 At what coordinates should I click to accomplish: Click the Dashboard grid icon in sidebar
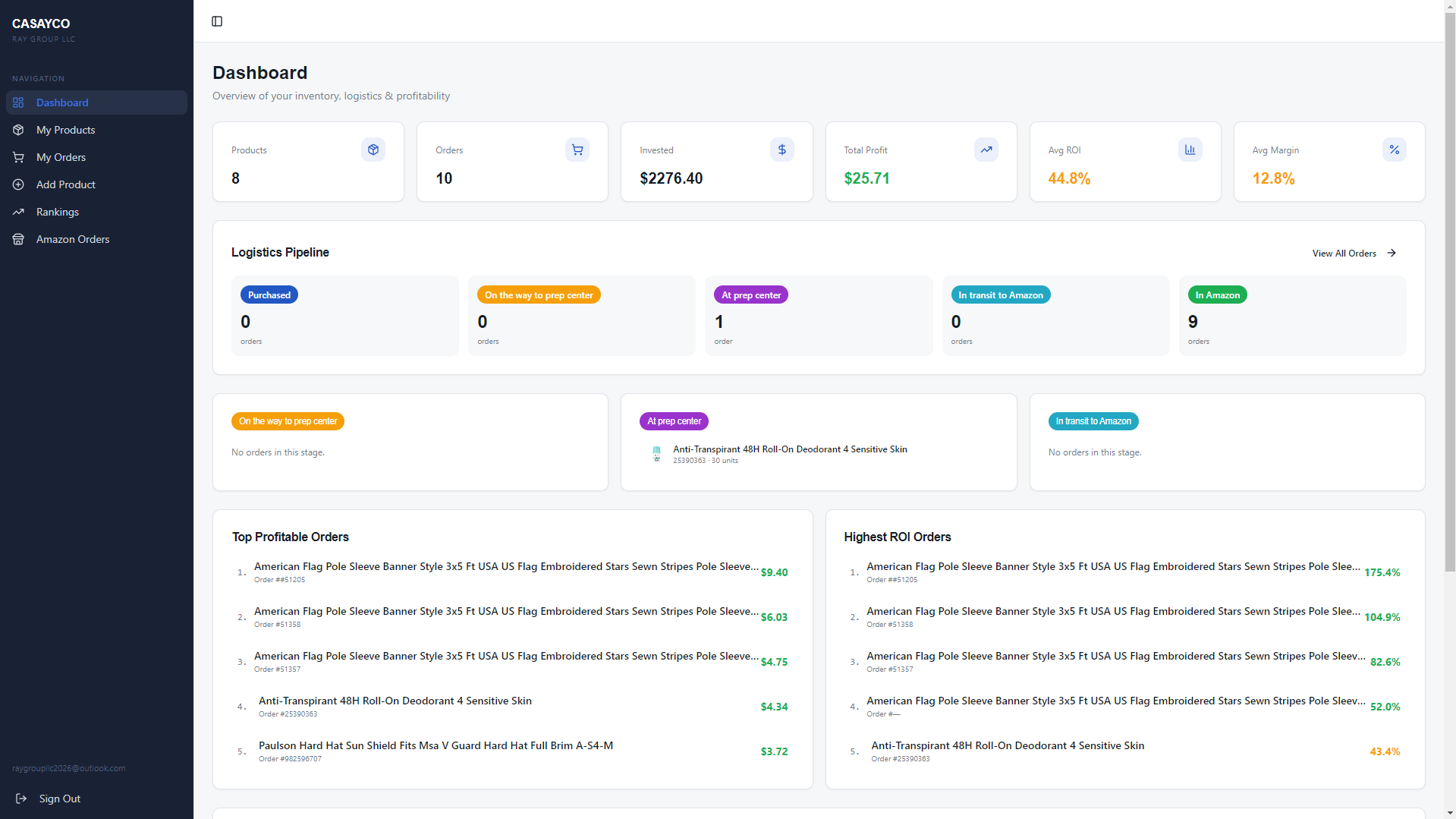pos(18,102)
